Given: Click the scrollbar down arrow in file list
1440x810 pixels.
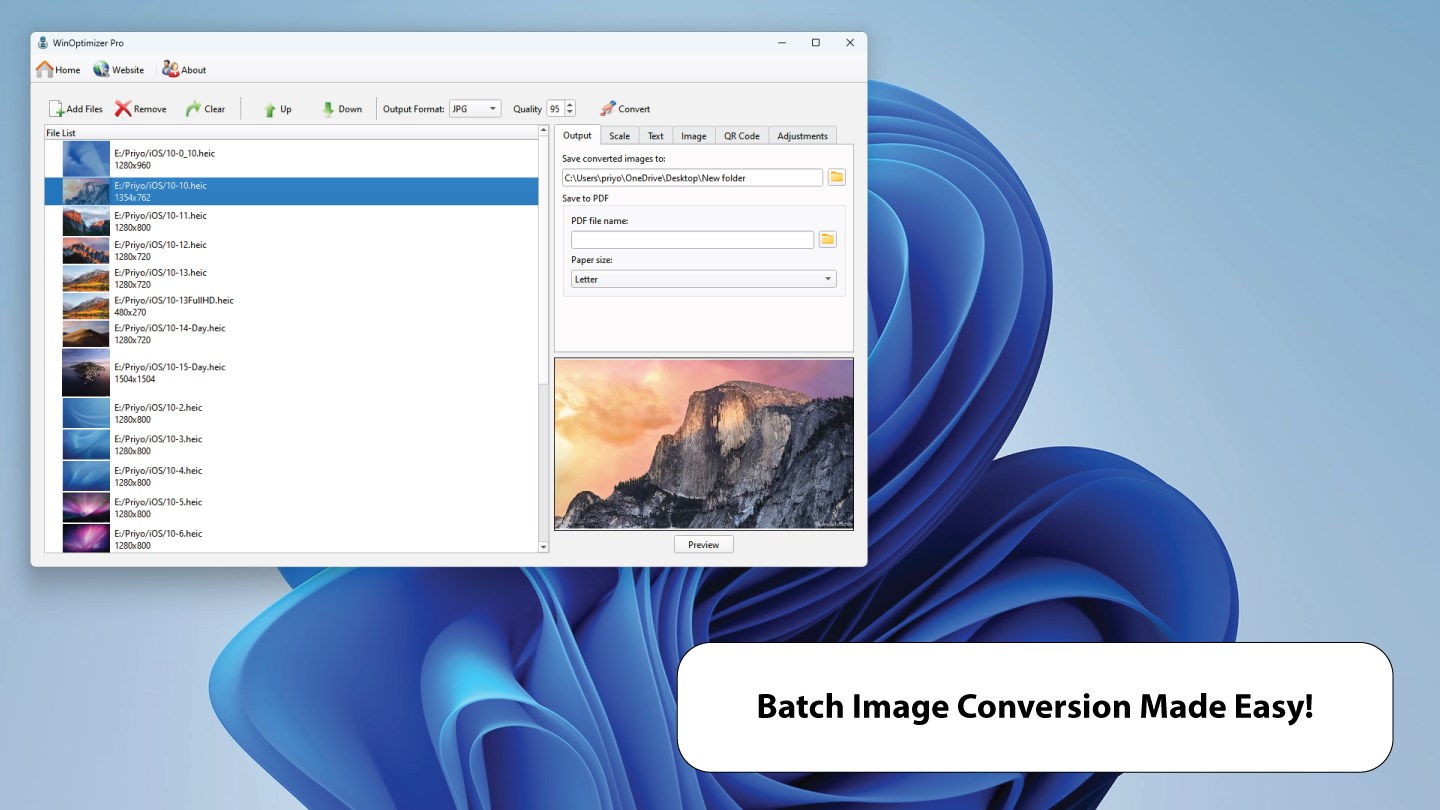Looking at the screenshot, I should [x=544, y=547].
